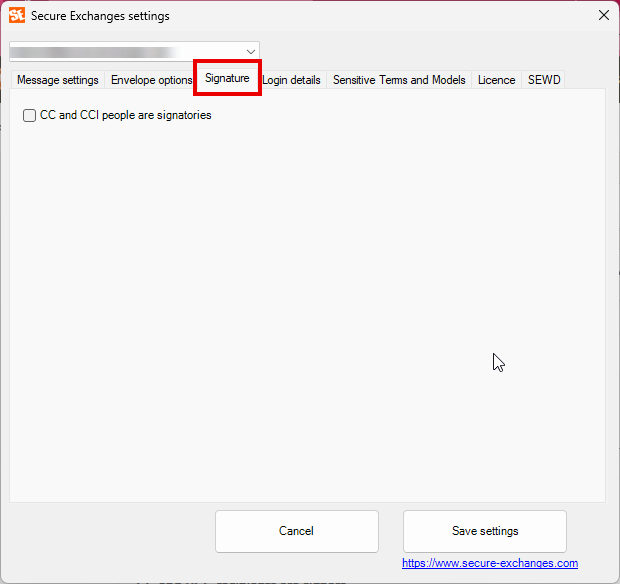Open the secure-exchanges.com link
This screenshot has height=584, width=620.
point(490,563)
